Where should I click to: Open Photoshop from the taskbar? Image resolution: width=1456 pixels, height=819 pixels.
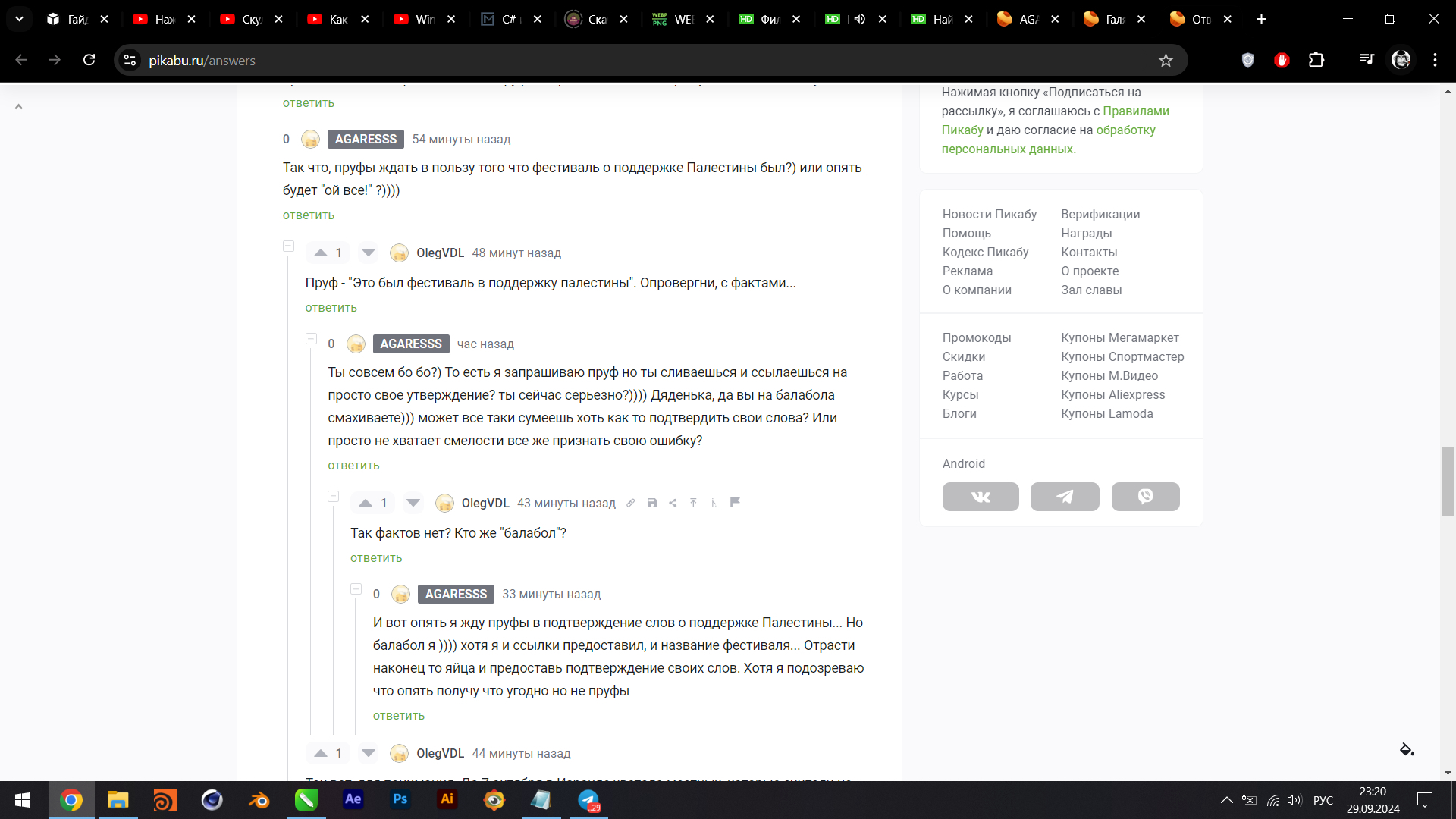[x=400, y=799]
